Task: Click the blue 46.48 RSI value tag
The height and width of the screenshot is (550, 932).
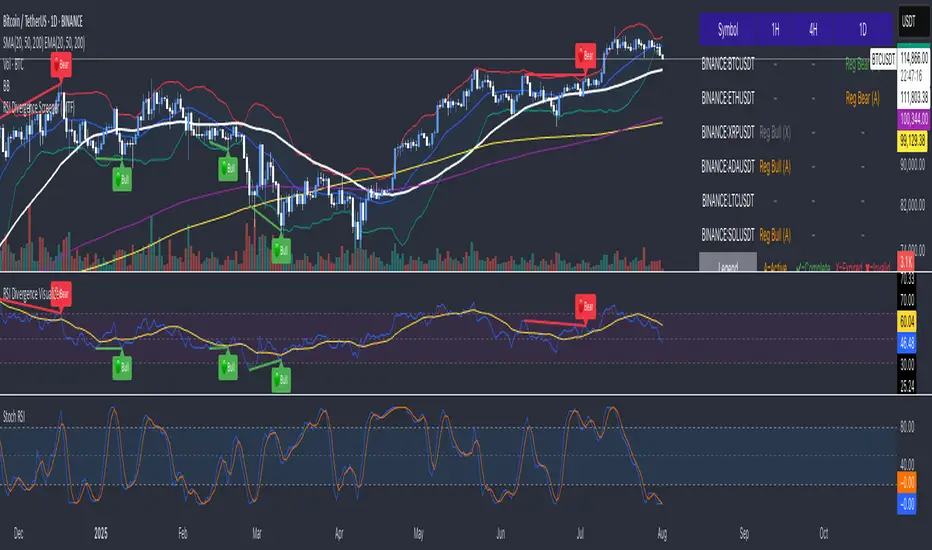Action: point(907,343)
